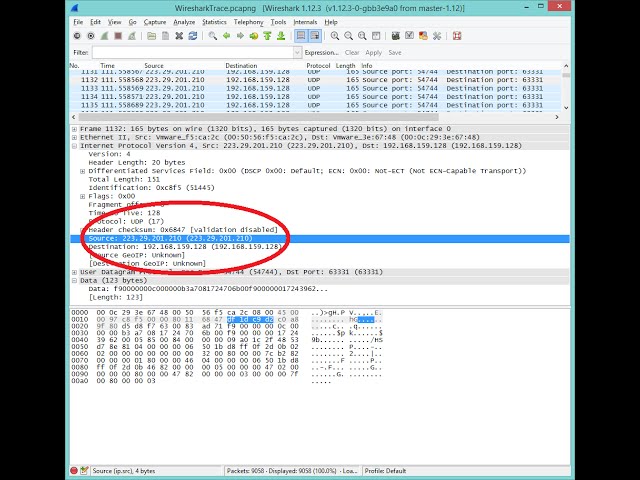
Task: Select the [Length: 123] data line
Action: click(x=116, y=298)
